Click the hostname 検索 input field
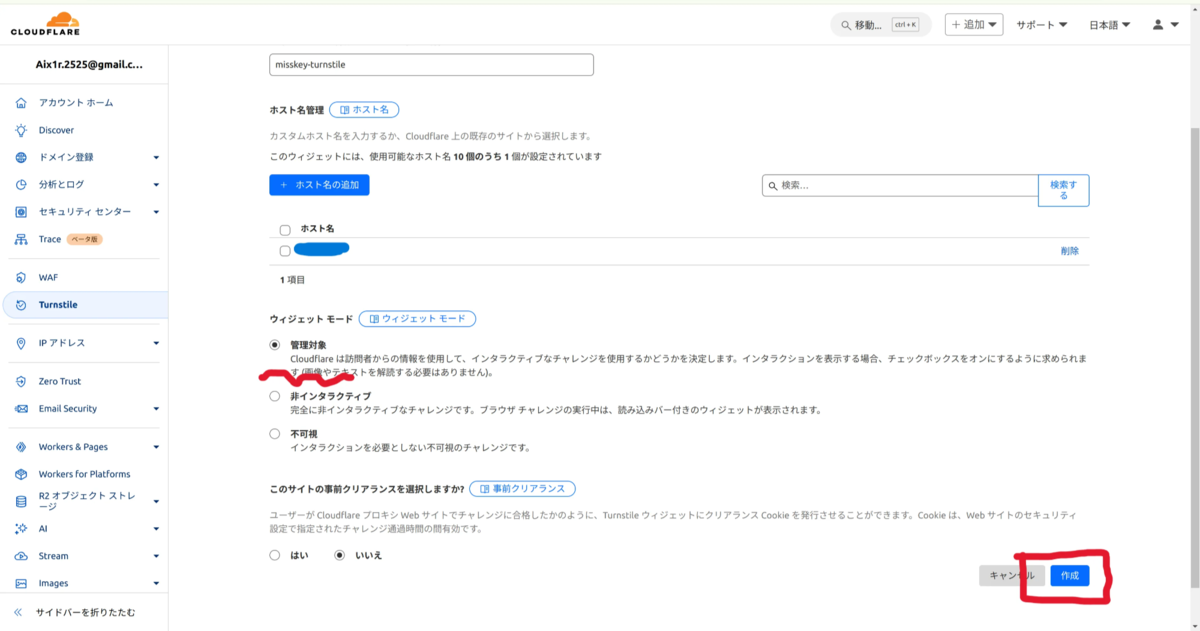1200x631 pixels. 900,185
